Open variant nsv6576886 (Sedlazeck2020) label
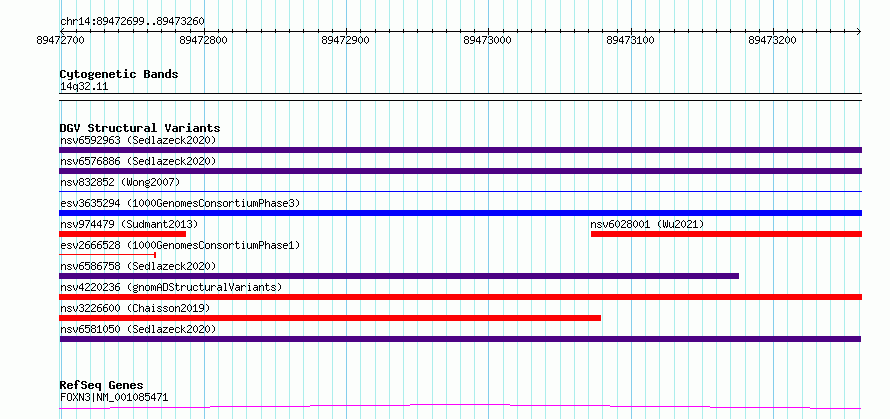The width and height of the screenshot is (890, 419). [138, 161]
